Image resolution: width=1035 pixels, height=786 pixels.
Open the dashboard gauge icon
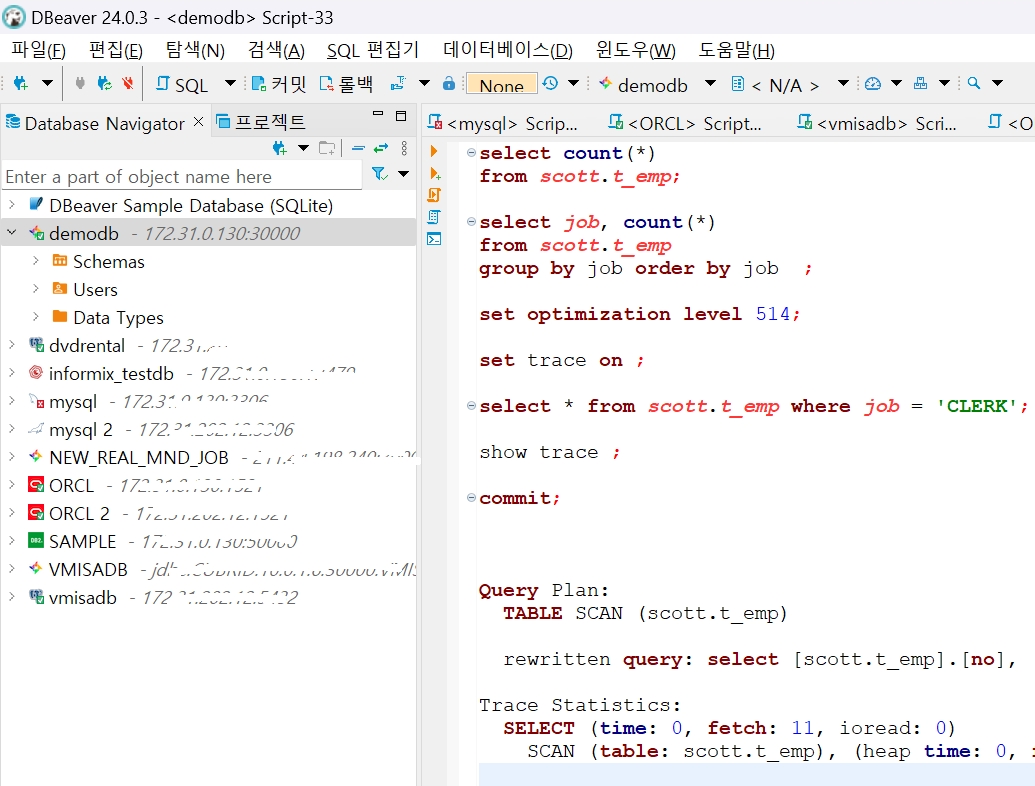[873, 83]
